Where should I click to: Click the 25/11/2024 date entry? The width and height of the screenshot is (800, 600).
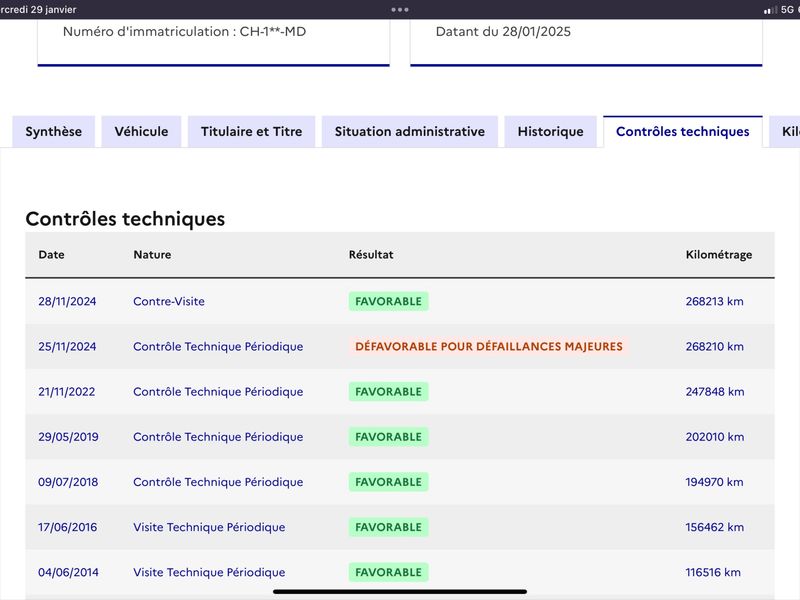[67, 346]
